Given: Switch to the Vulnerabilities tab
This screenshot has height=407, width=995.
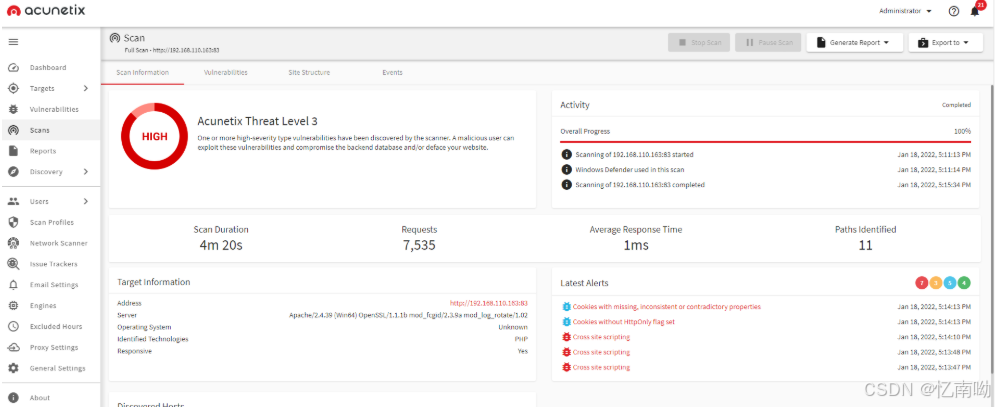Looking at the screenshot, I should click(225, 72).
